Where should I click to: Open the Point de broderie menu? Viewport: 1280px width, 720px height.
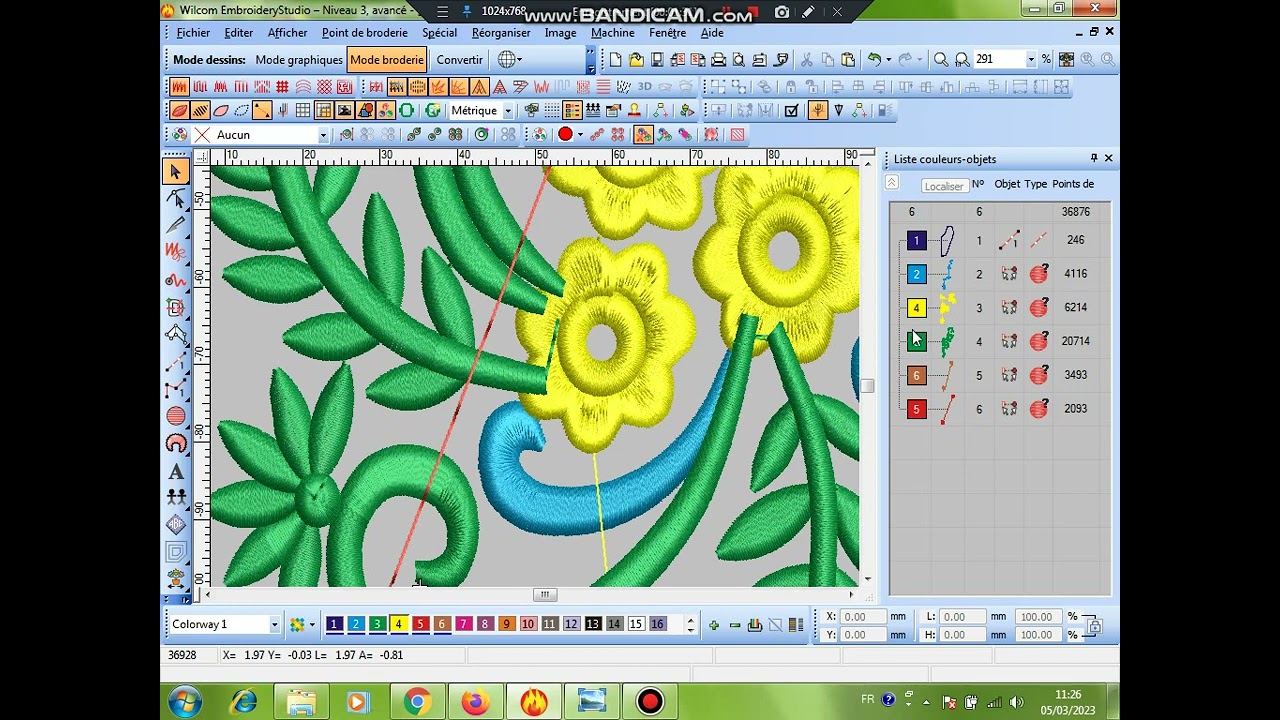point(365,33)
